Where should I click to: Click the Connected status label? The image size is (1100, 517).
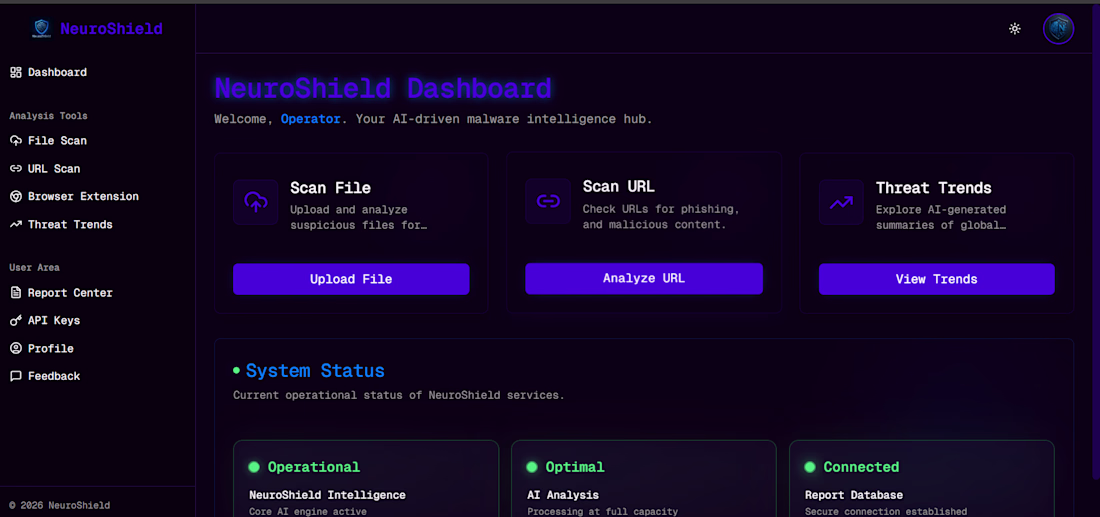click(x=861, y=466)
